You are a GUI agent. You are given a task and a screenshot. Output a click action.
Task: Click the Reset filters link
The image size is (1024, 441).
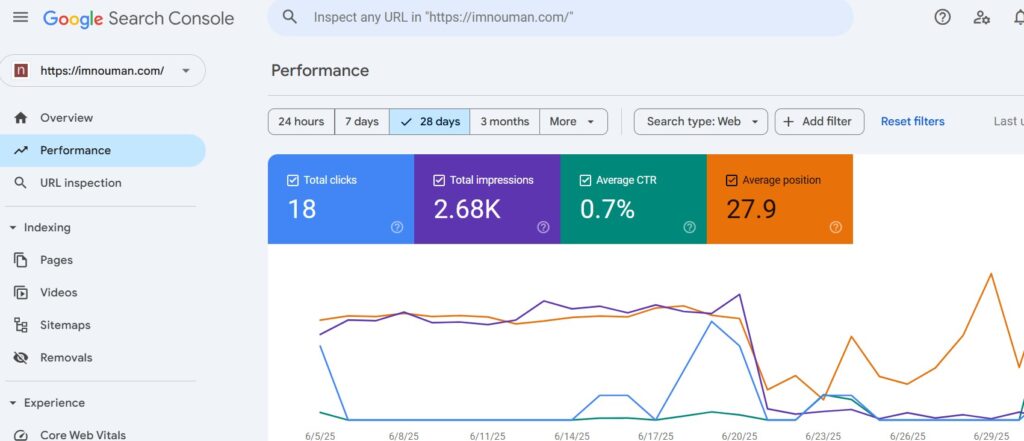[912, 122]
